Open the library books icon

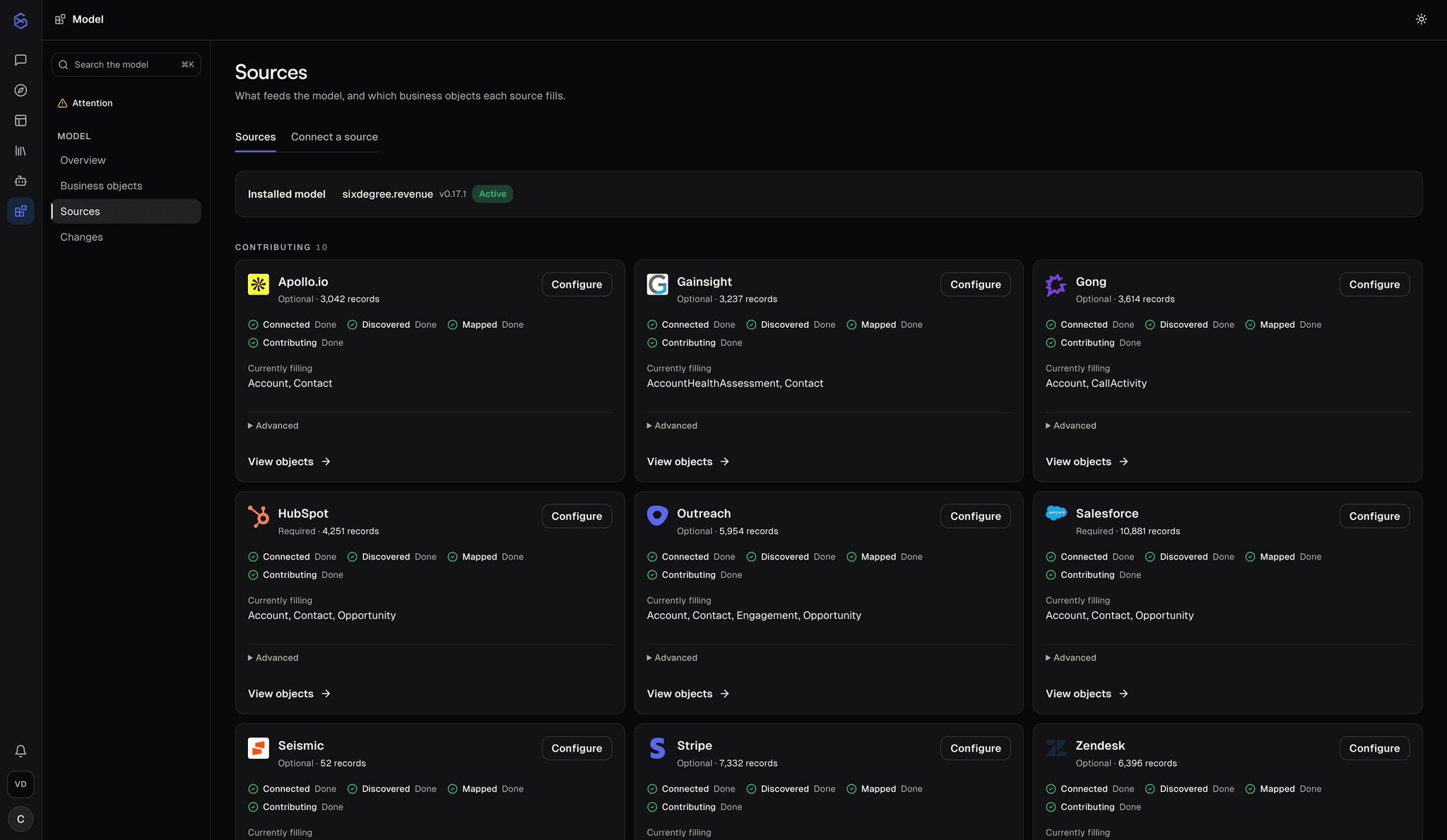point(20,151)
